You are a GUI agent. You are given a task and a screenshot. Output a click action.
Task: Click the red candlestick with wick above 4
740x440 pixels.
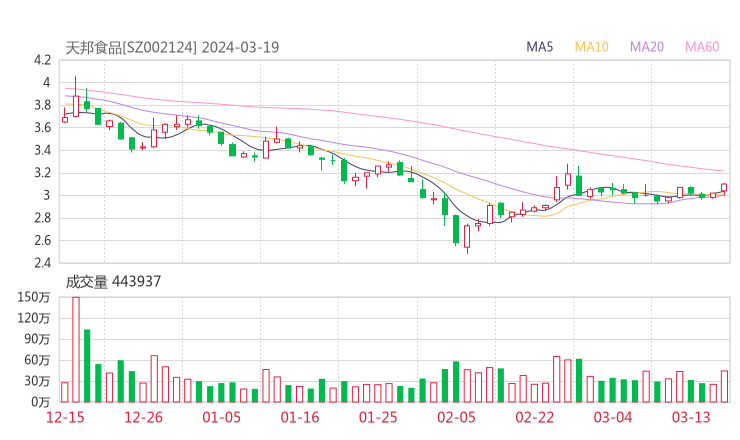coord(76,97)
